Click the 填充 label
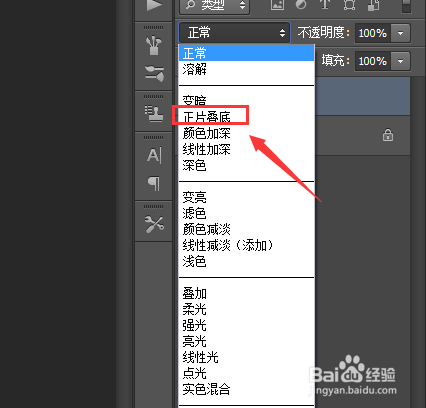This screenshot has height=408, width=426. tap(336, 61)
